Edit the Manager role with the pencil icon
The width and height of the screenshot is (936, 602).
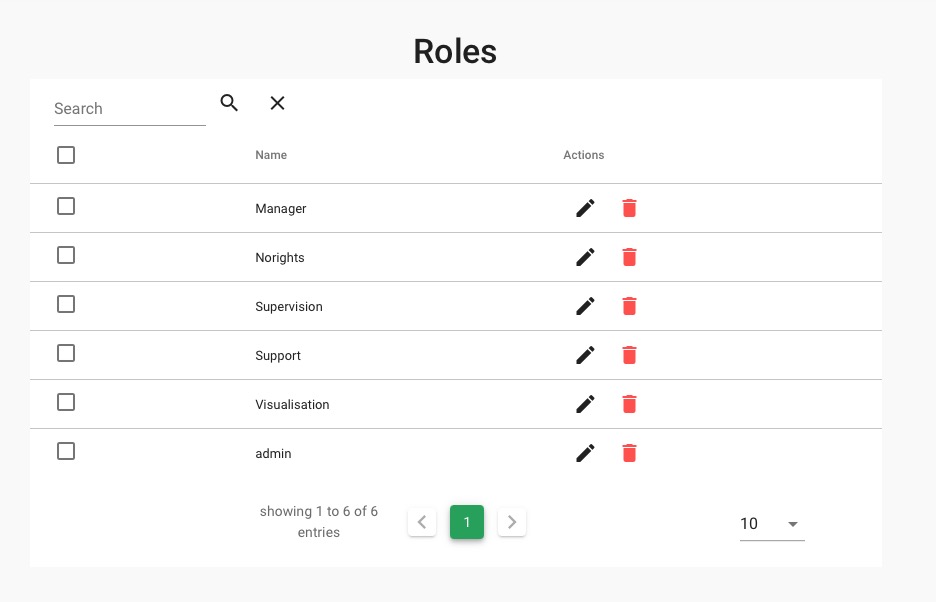point(585,208)
